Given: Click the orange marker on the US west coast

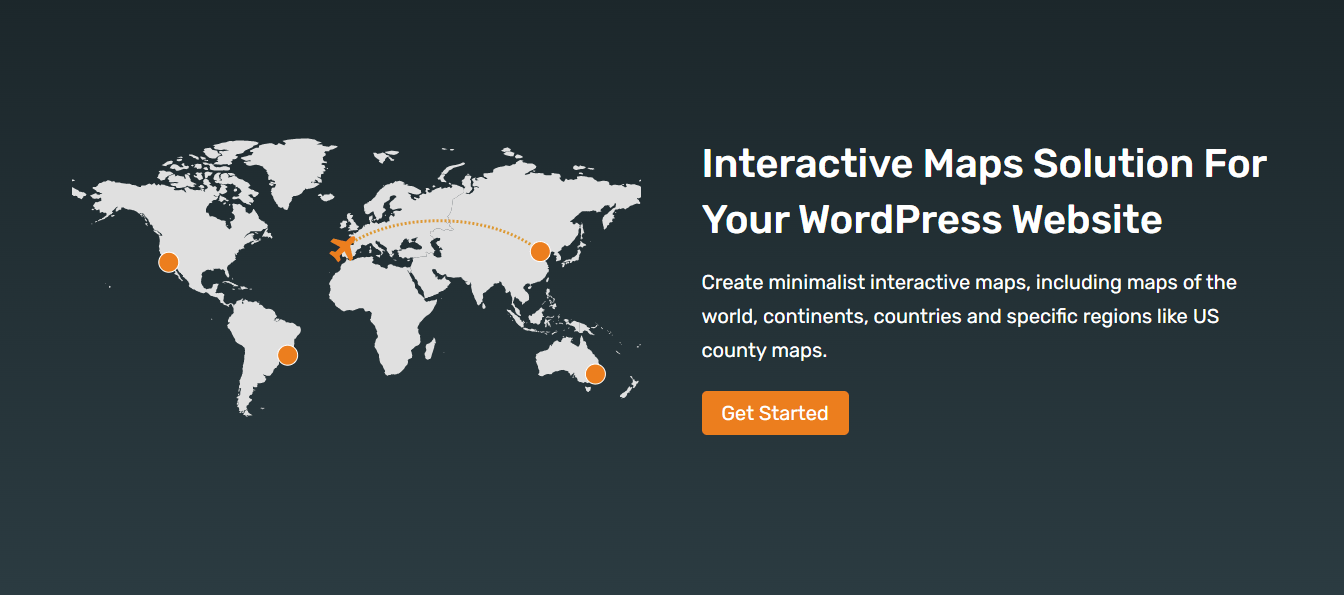Looking at the screenshot, I should pos(168,262).
